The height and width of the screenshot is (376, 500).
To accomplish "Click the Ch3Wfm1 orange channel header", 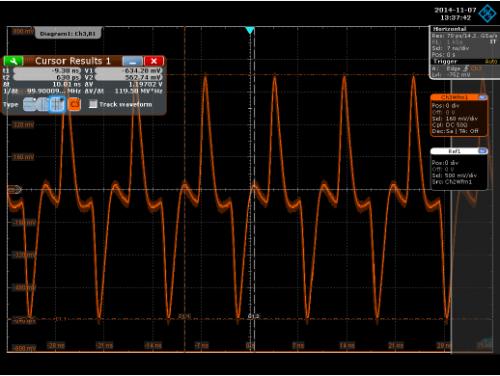I will coord(454,97).
